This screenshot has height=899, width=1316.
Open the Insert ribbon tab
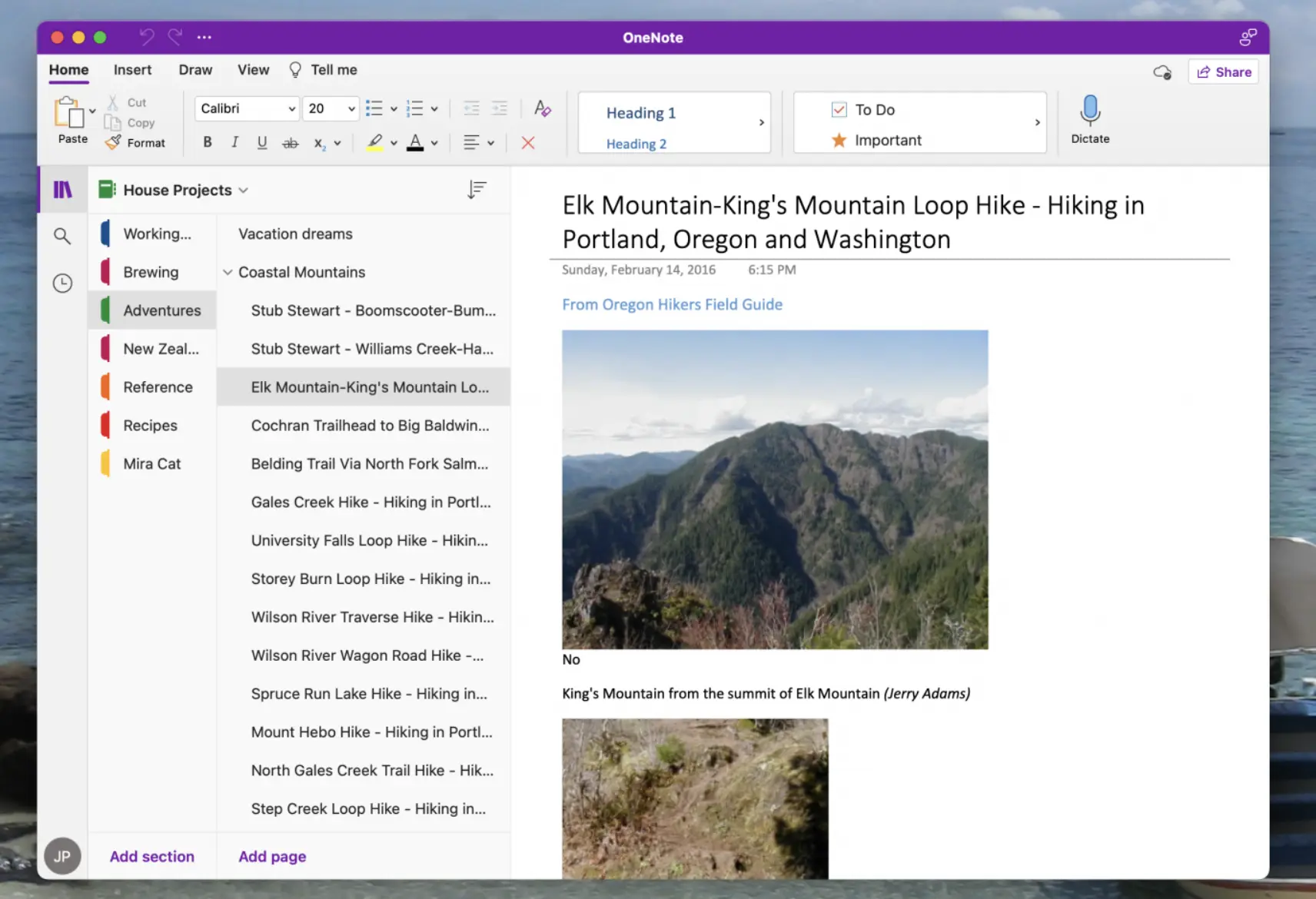click(132, 70)
